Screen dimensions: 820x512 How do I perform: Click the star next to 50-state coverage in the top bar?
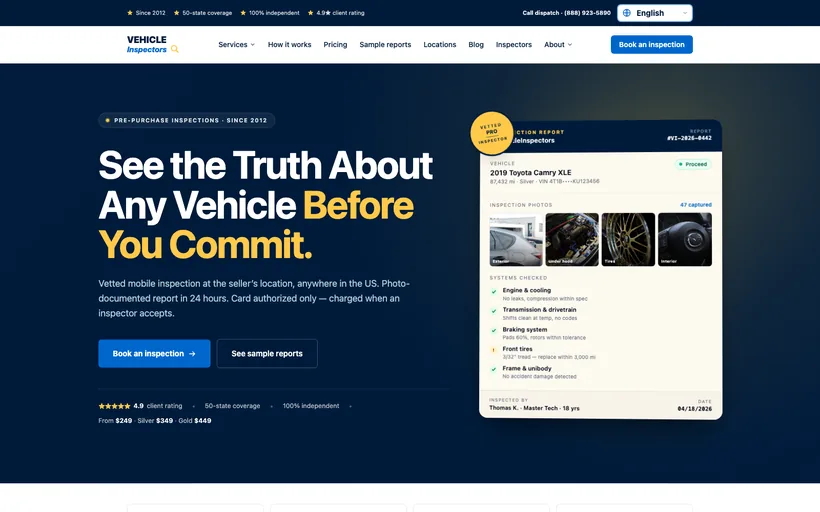[176, 13]
